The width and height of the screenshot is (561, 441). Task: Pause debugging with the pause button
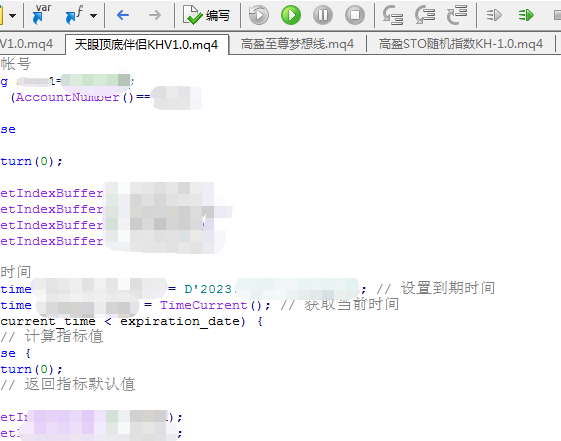(323, 15)
